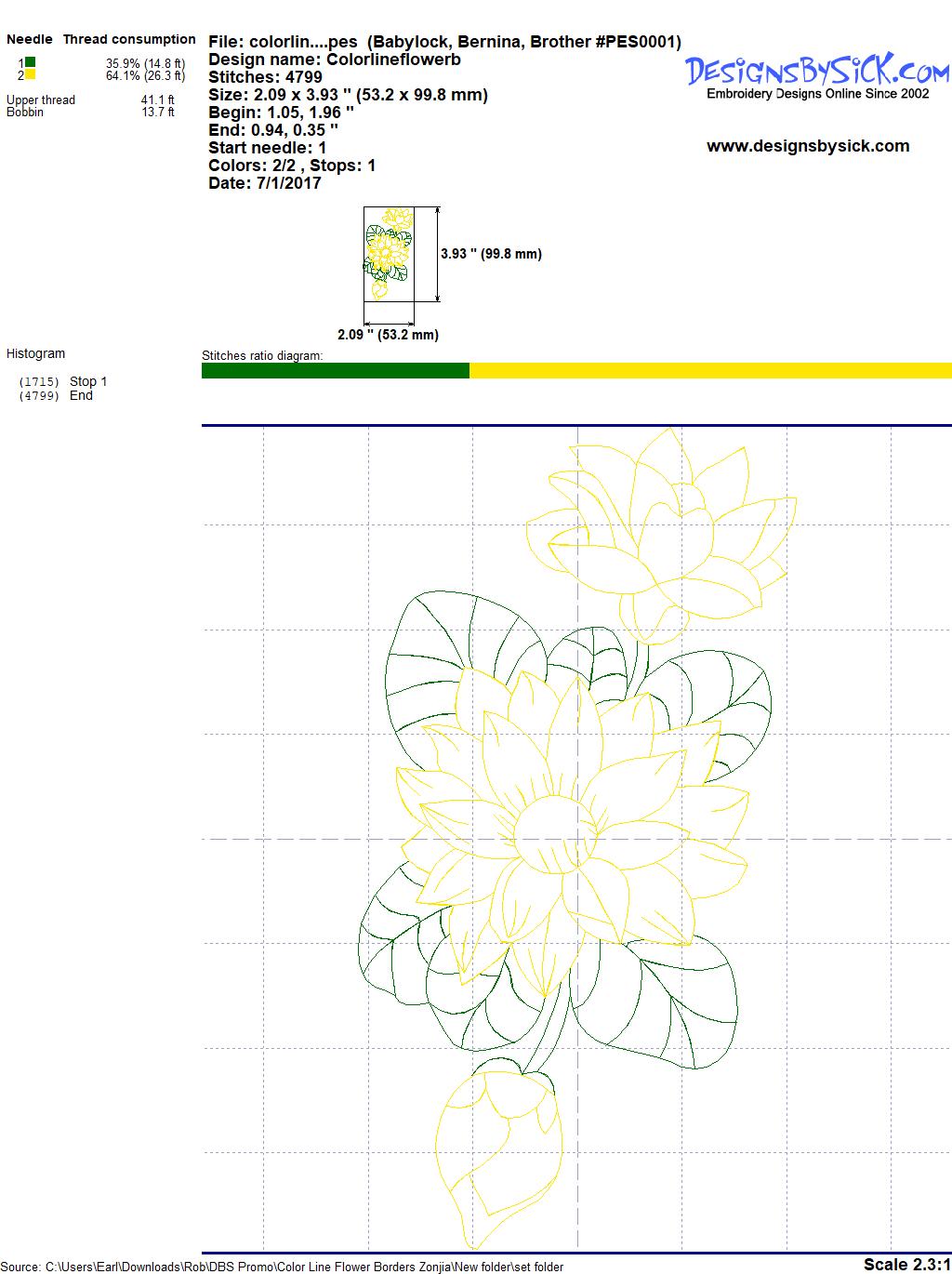Click the DesignsBySick.com logo
Viewport: 952px width, 1274px height.
817,71
